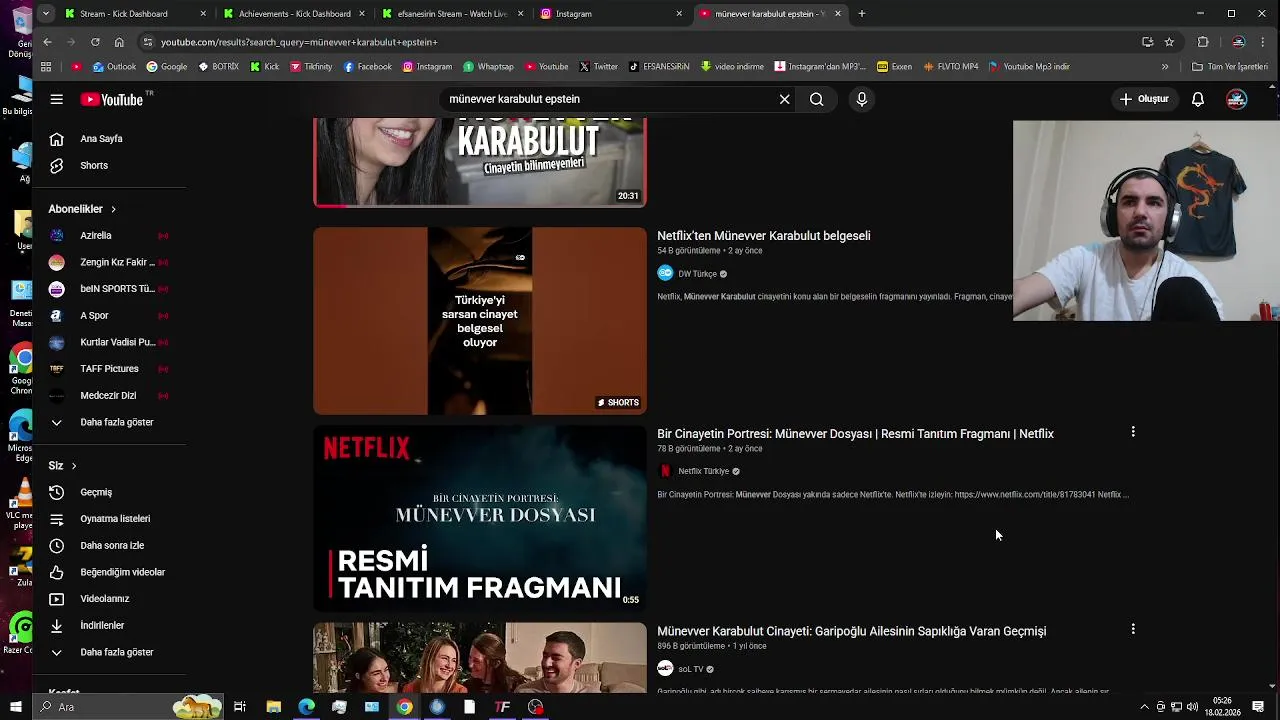Viewport: 1280px width, 720px height.
Task: Open a new Chrome tab
Action: tap(862, 14)
